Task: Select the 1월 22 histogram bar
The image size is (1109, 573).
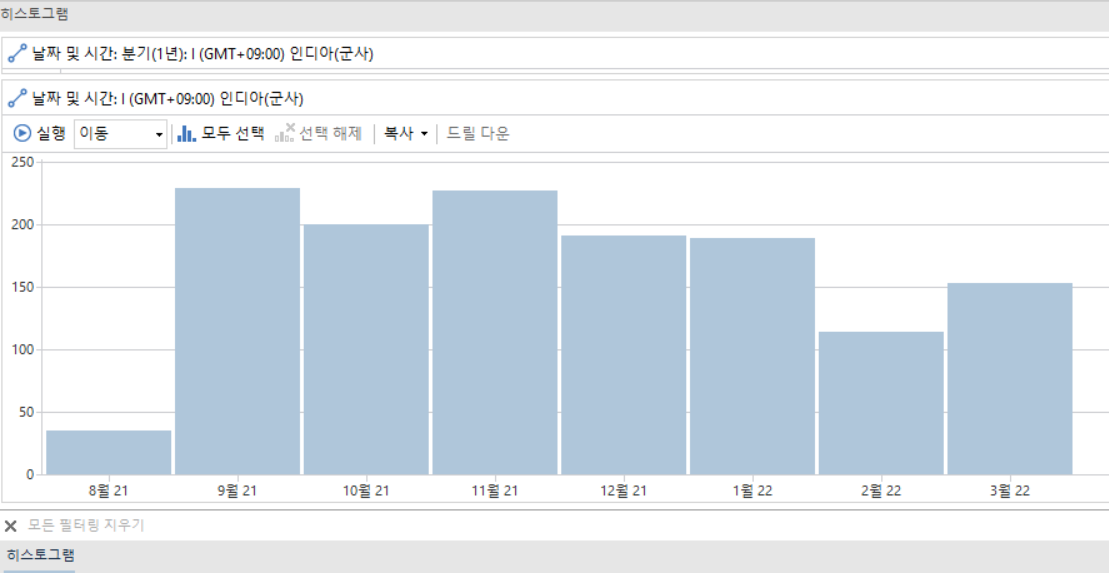Action: click(752, 355)
